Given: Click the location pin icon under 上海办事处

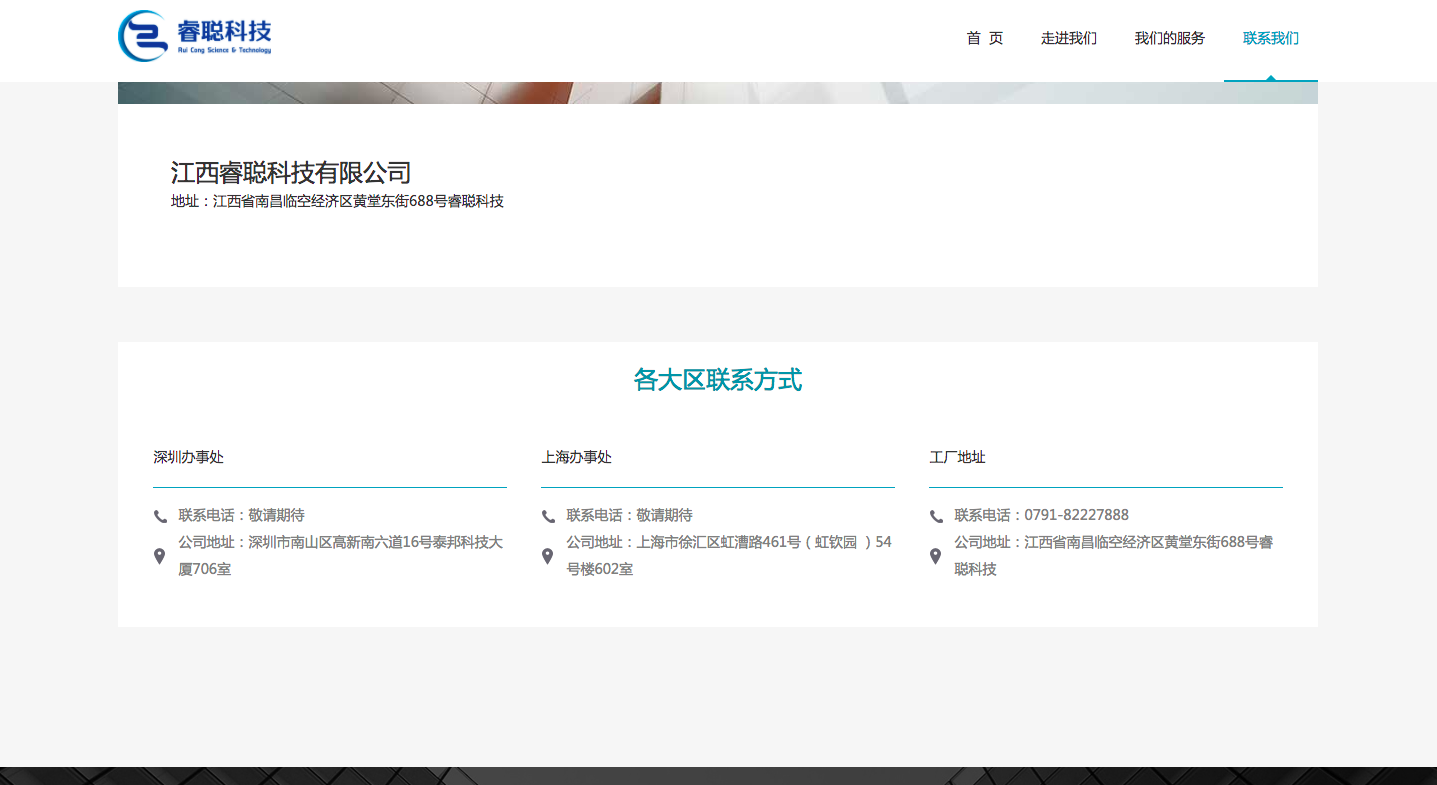Looking at the screenshot, I should (547, 556).
